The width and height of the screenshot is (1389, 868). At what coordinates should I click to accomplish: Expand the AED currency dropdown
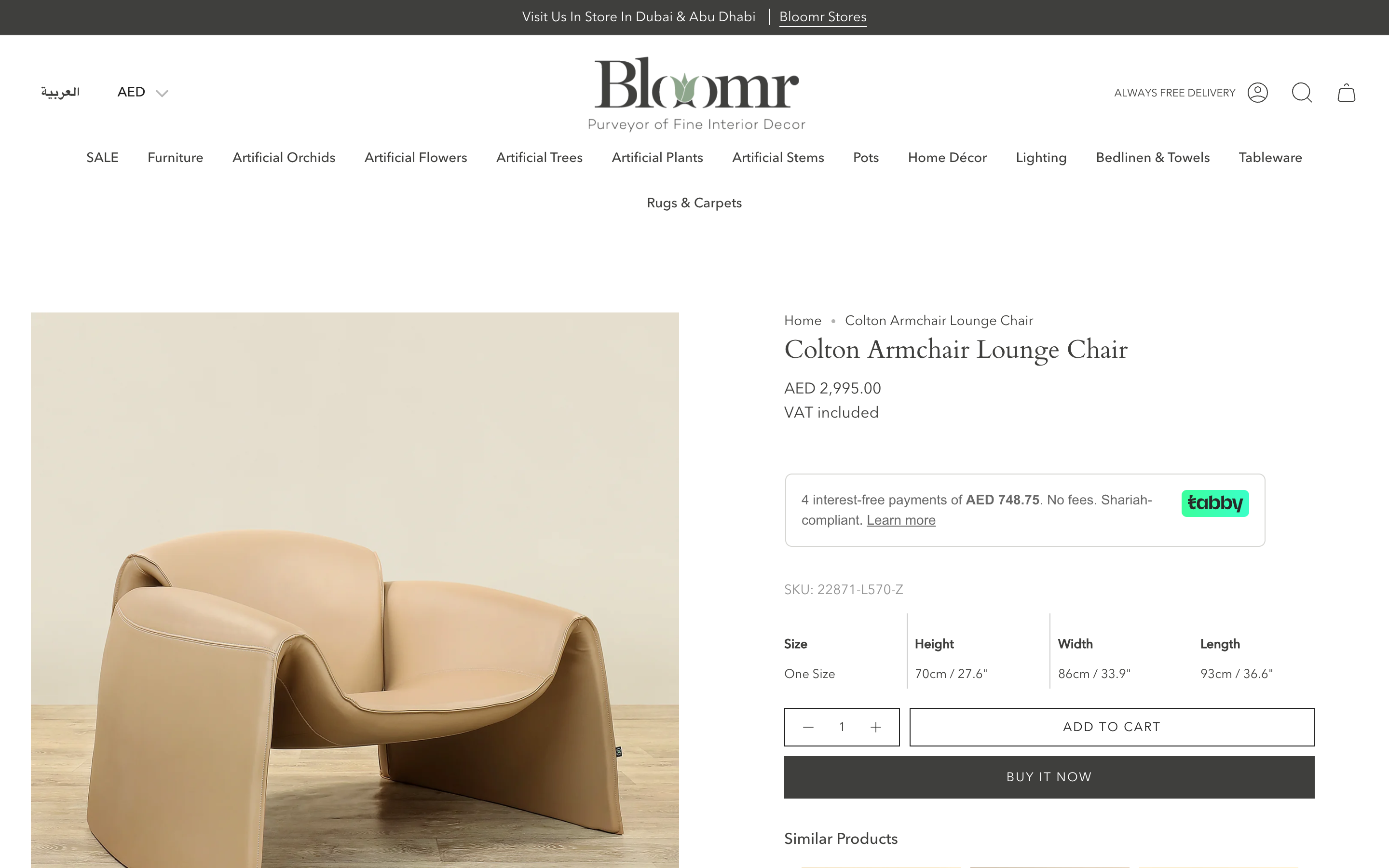click(142, 93)
